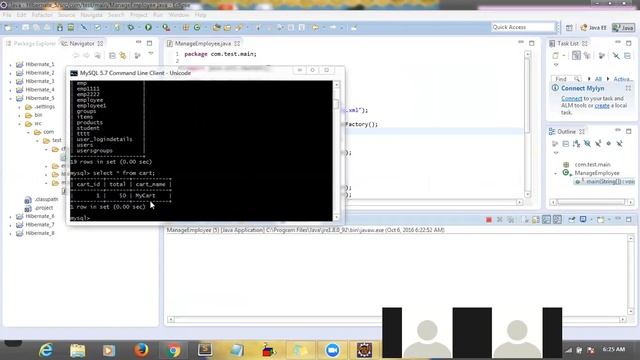Image resolution: width=640 pixels, height=360 pixels.
Task: Click the Open Perspective icon
Action: [569, 27]
